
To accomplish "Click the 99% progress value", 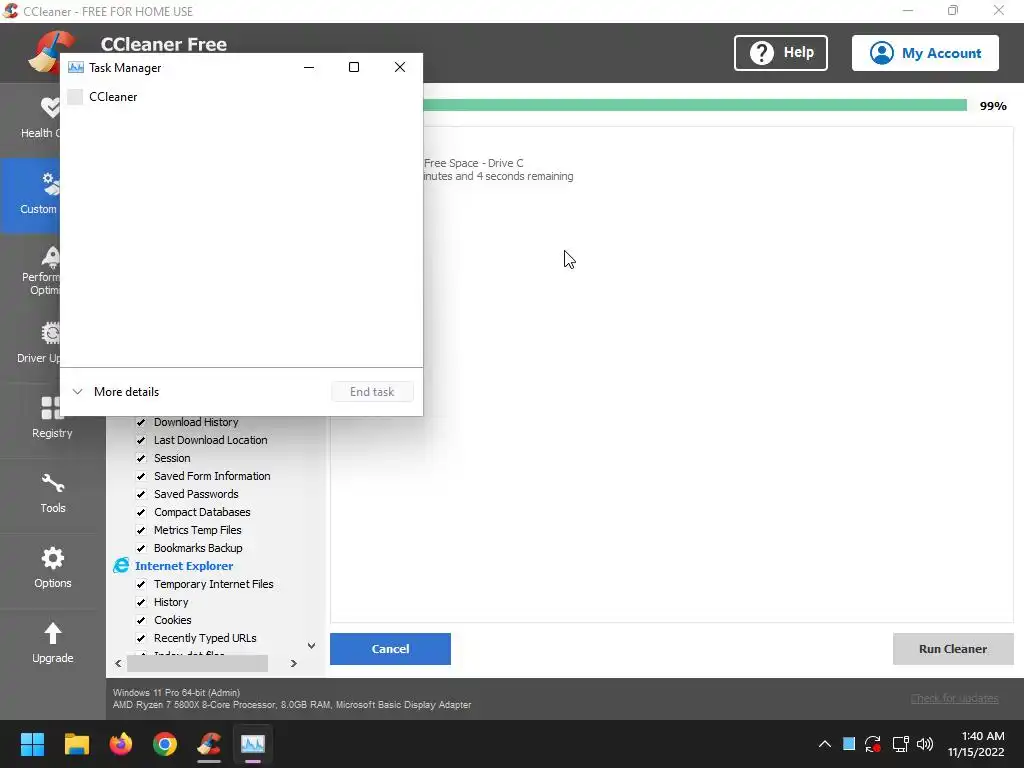I will pos(993,106).
